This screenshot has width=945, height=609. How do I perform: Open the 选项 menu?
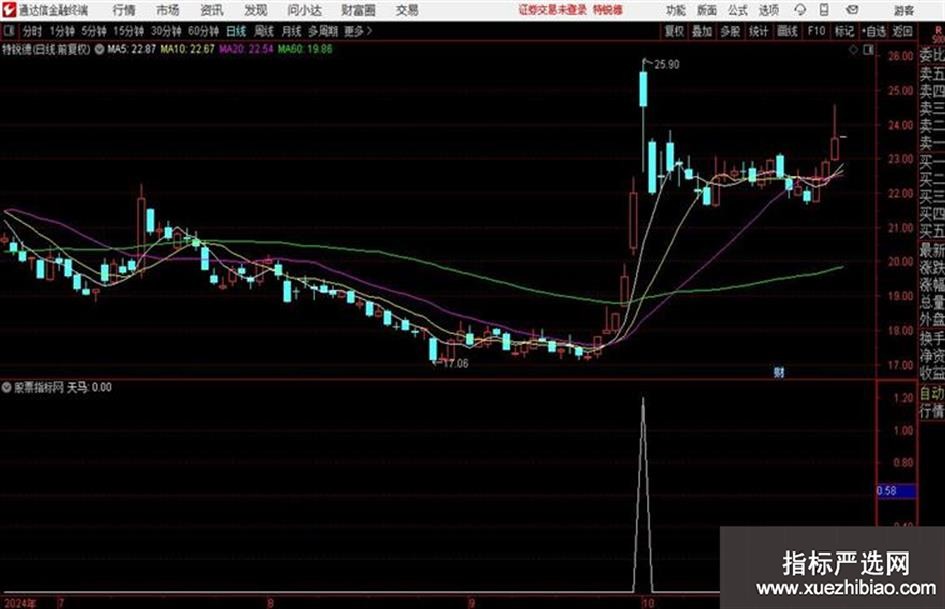(x=768, y=10)
